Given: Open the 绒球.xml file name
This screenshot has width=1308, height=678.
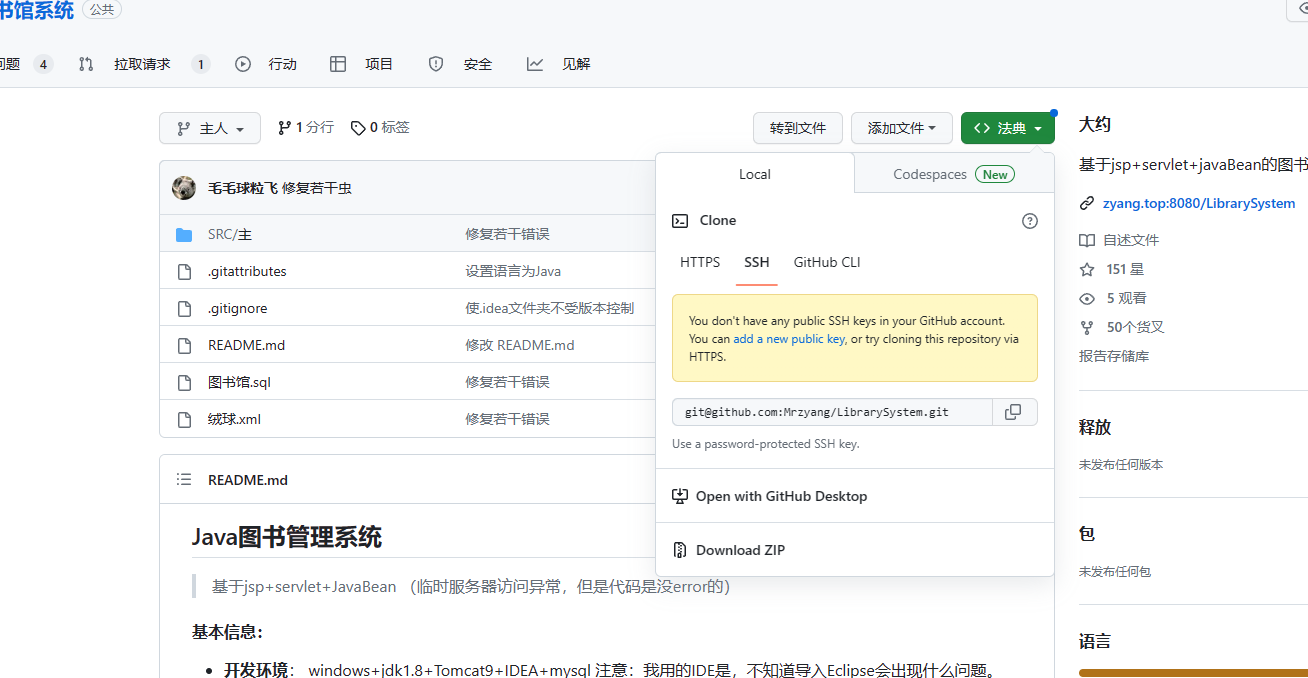Looking at the screenshot, I should pos(234,420).
